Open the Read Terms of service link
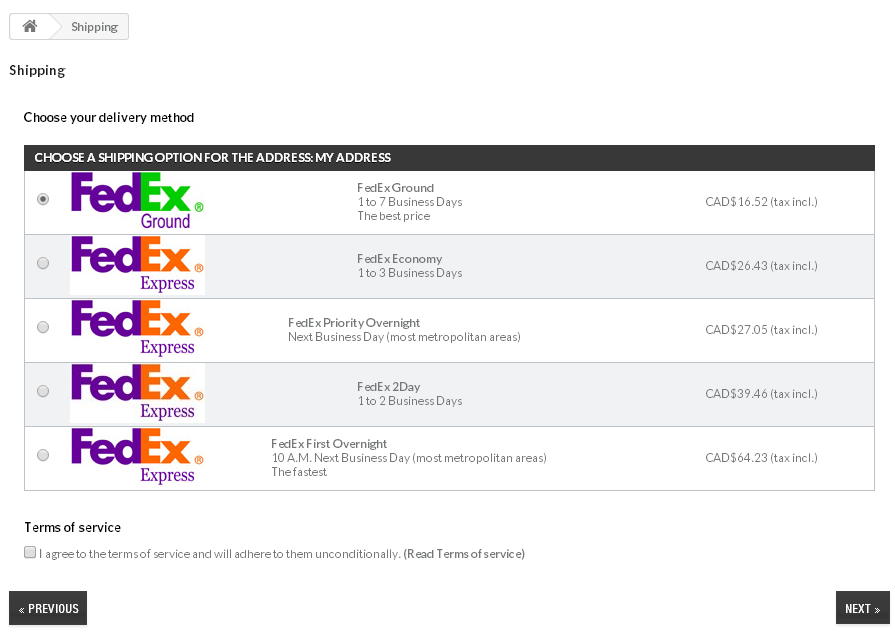The width and height of the screenshot is (895, 633). point(464,554)
